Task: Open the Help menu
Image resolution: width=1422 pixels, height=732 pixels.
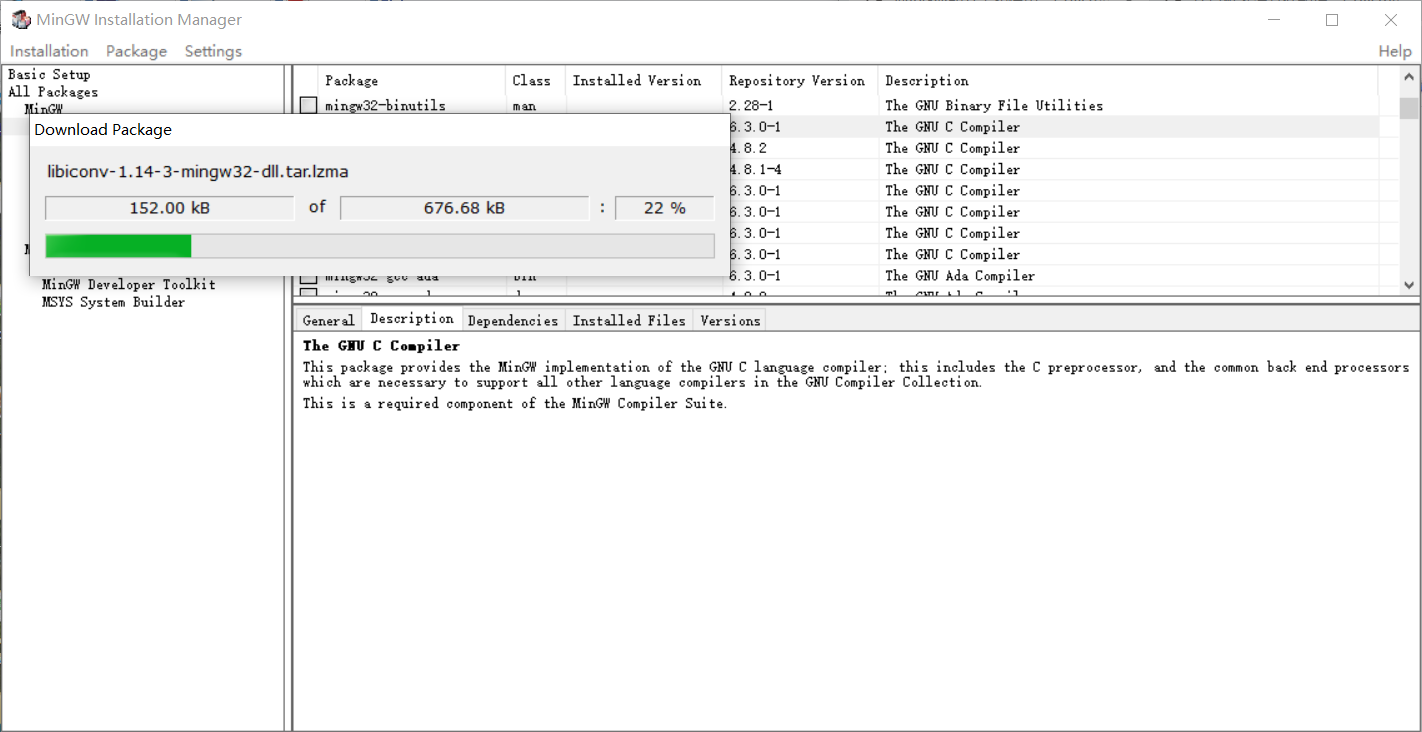Action: [1395, 51]
